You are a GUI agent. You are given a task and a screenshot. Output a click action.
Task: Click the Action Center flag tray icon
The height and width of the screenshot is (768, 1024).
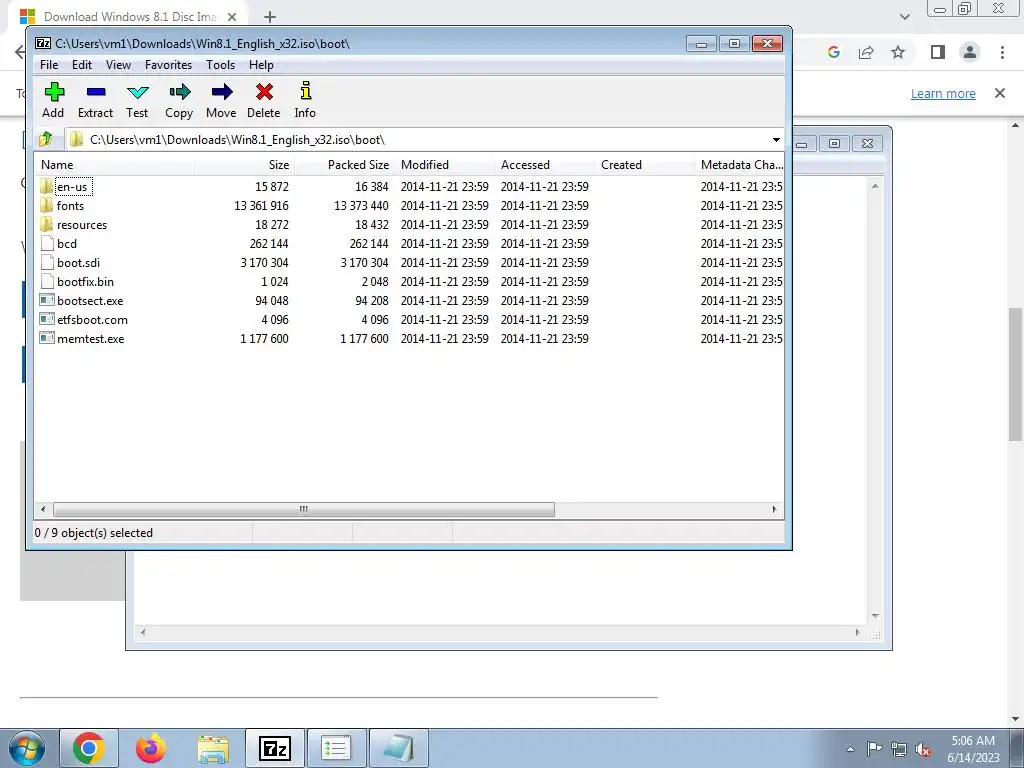tap(874, 749)
